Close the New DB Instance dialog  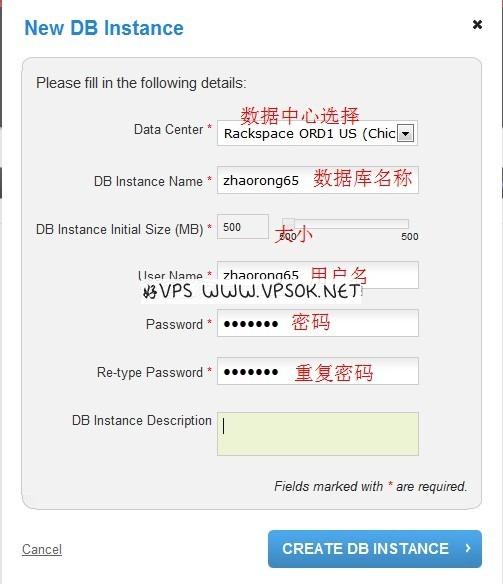(477, 25)
